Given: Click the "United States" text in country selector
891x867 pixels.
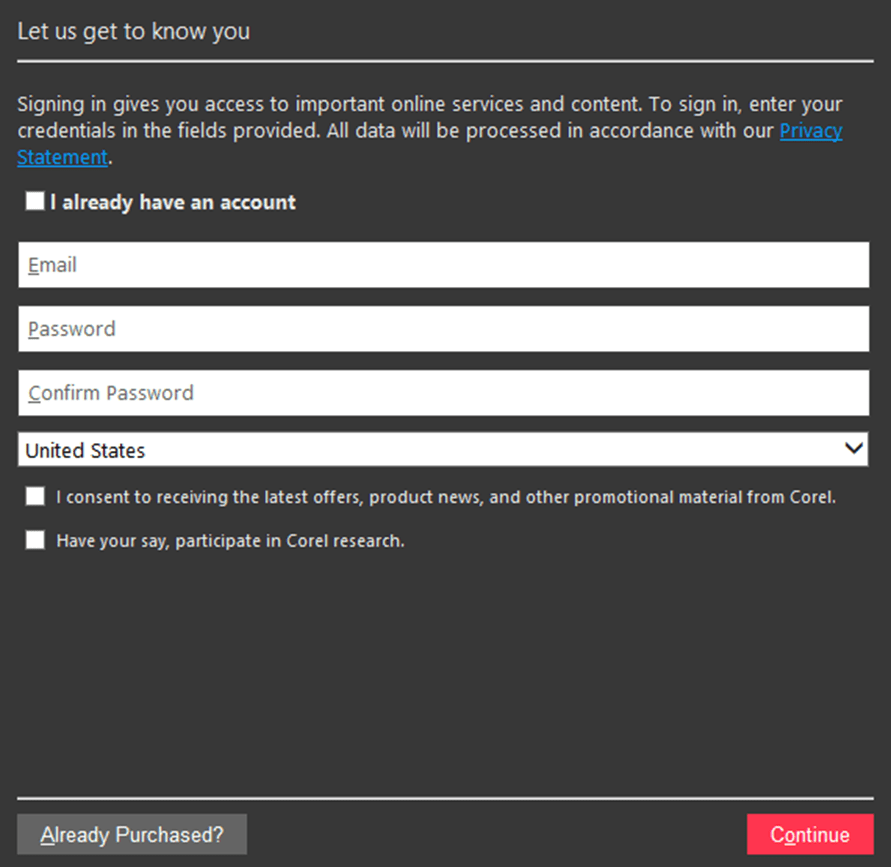Looking at the screenshot, I should click(85, 451).
